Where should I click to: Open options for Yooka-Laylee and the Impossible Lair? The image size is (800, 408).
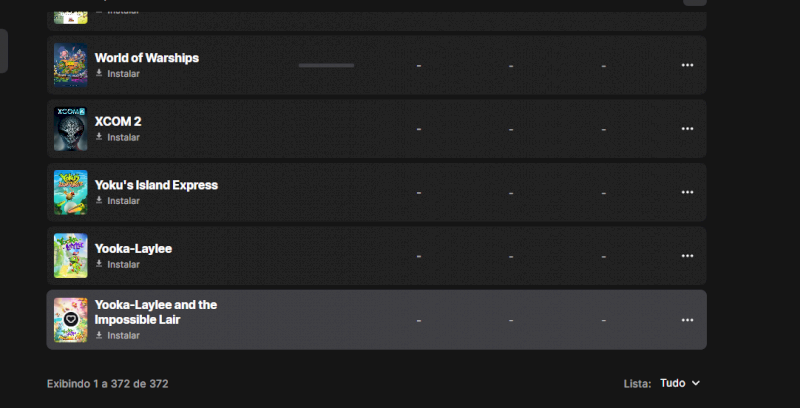pos(687,320)
